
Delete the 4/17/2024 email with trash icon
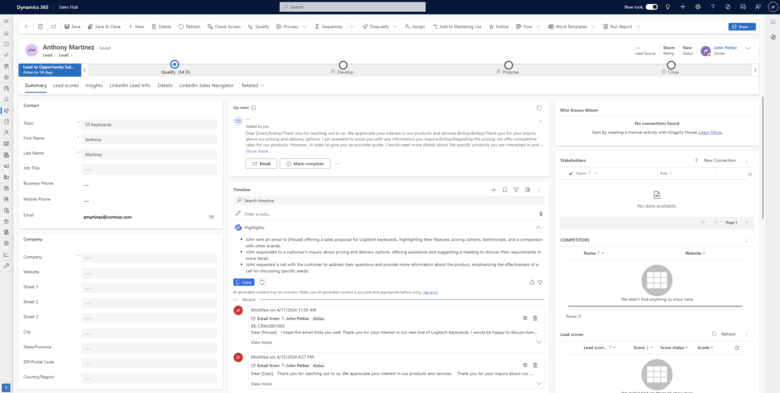(535, 318)
